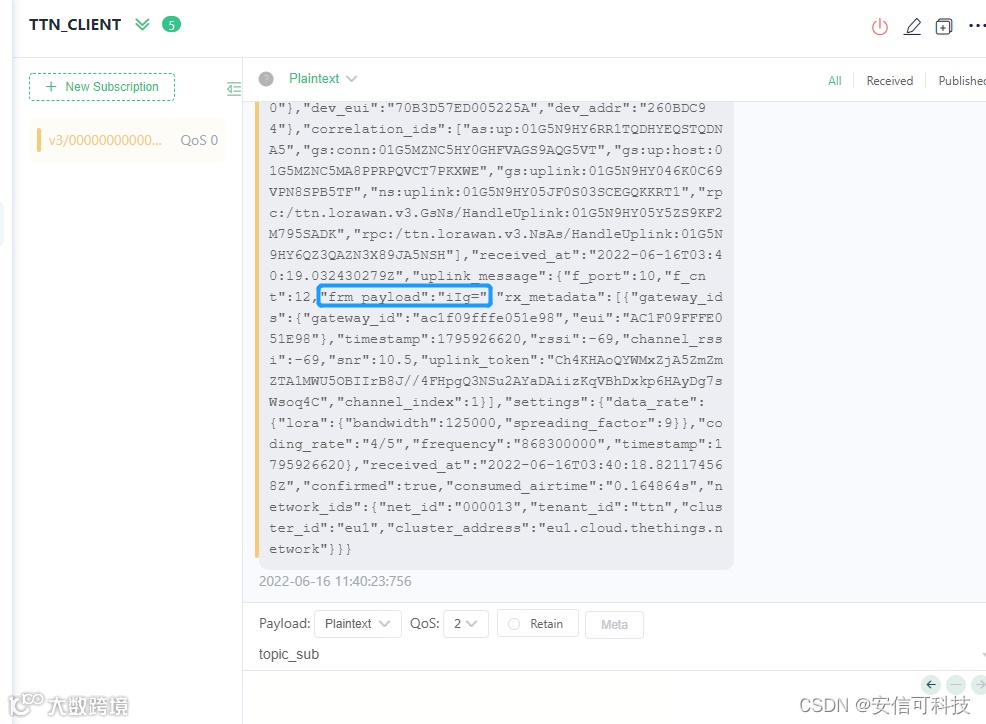Switch to the Received messages tab
This screenshot has width=986, height=724.
tap(889, 81)
